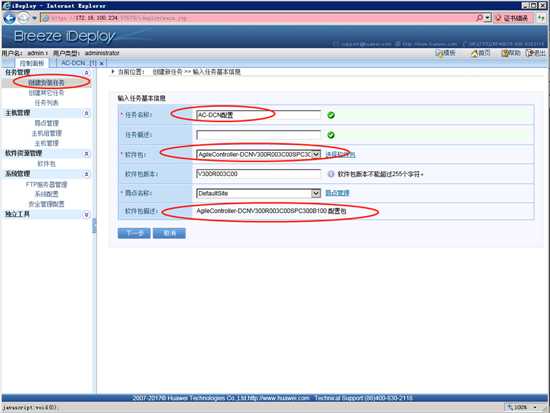Collapse the 软件资源管理 sidebar section
550x413 pixels.
86,154
